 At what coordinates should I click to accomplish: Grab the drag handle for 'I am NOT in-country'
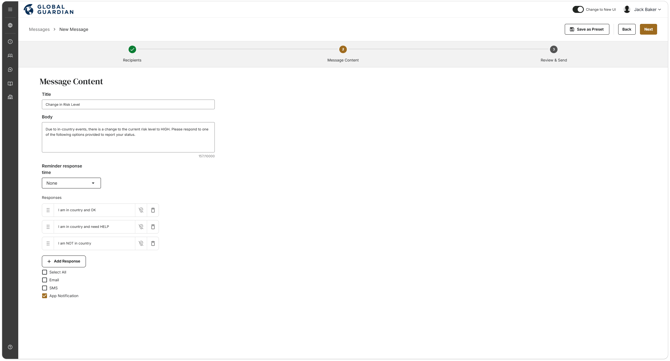[48, 244]
